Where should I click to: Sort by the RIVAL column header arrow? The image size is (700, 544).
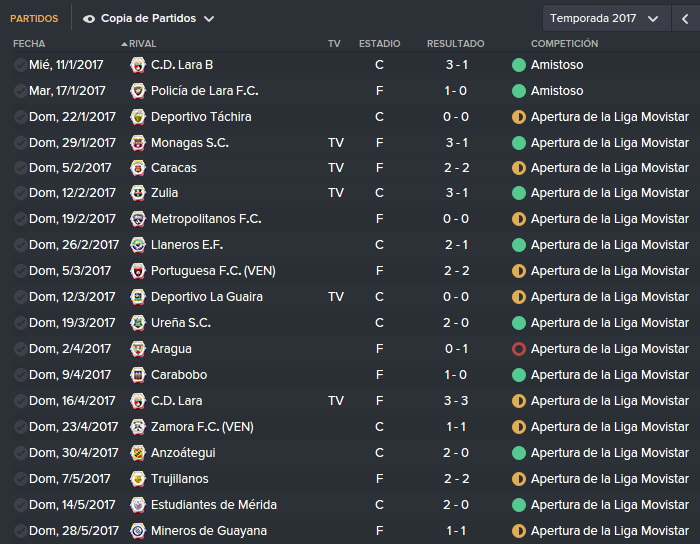coord(124,44)
